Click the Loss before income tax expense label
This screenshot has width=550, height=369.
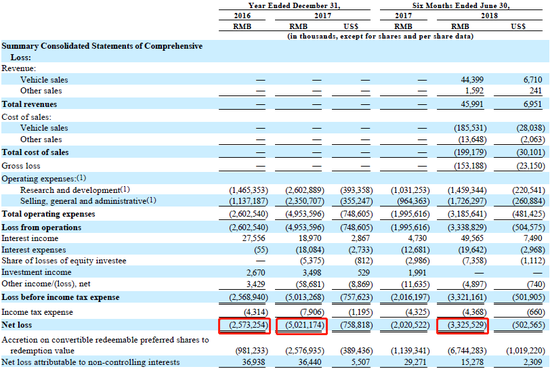[60, 297]
